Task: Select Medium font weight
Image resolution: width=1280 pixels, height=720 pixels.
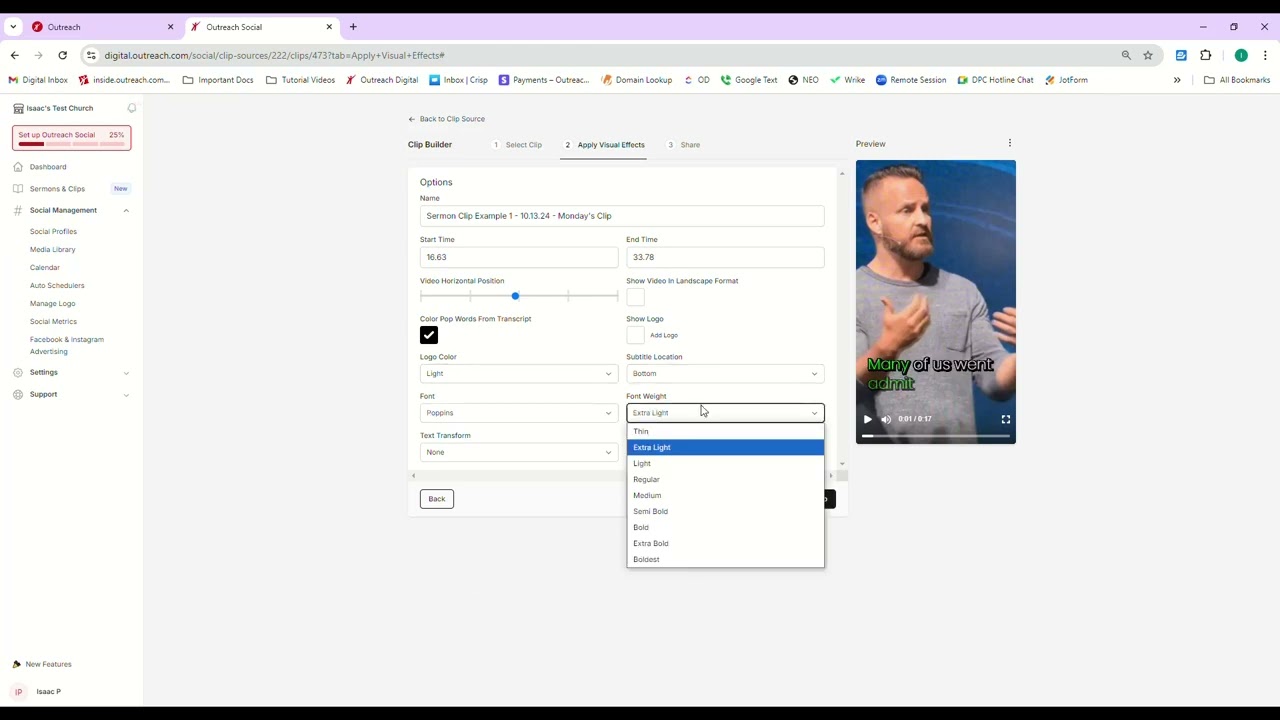Action: (x=725, y=495)
